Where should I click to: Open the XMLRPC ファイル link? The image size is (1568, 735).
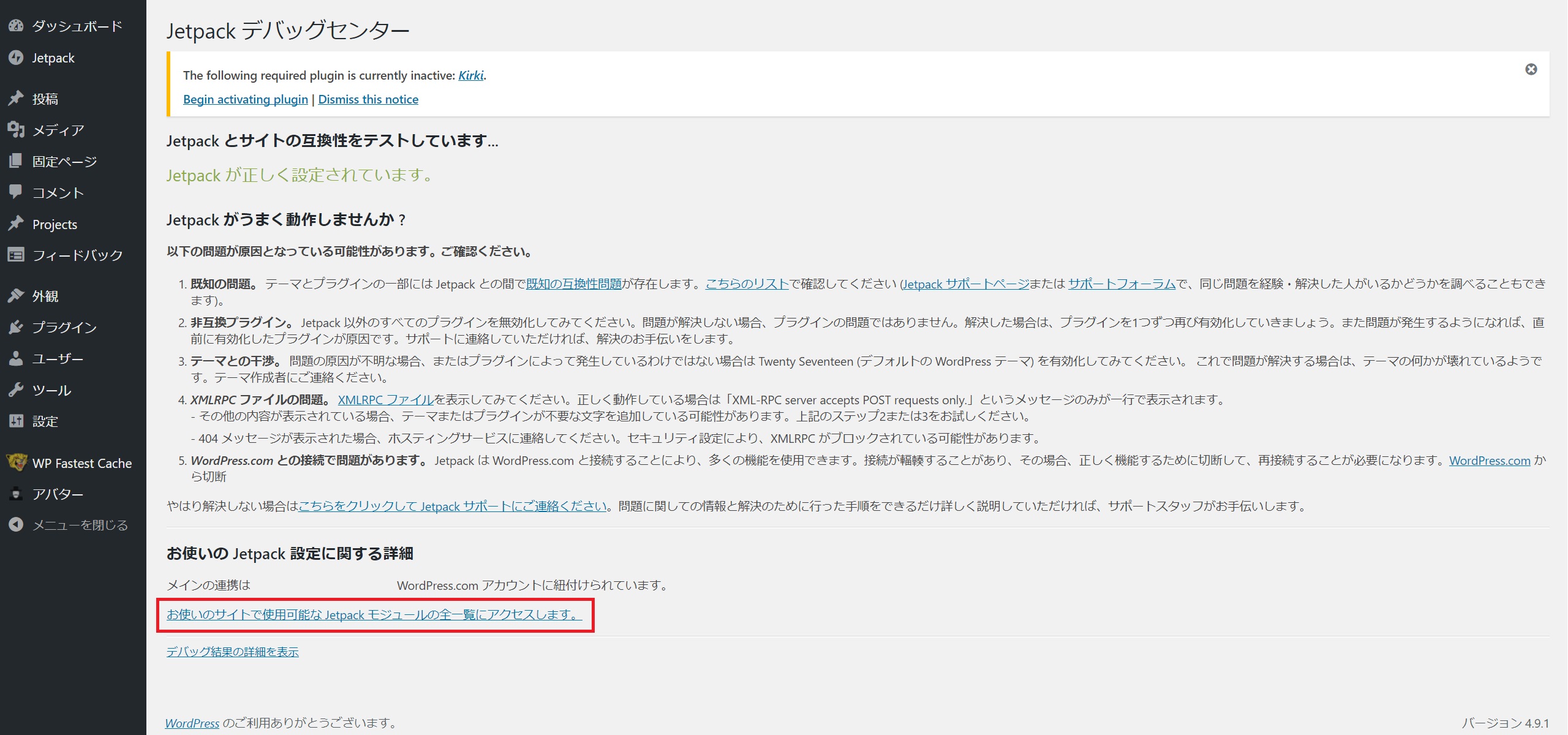click(386, 400)
